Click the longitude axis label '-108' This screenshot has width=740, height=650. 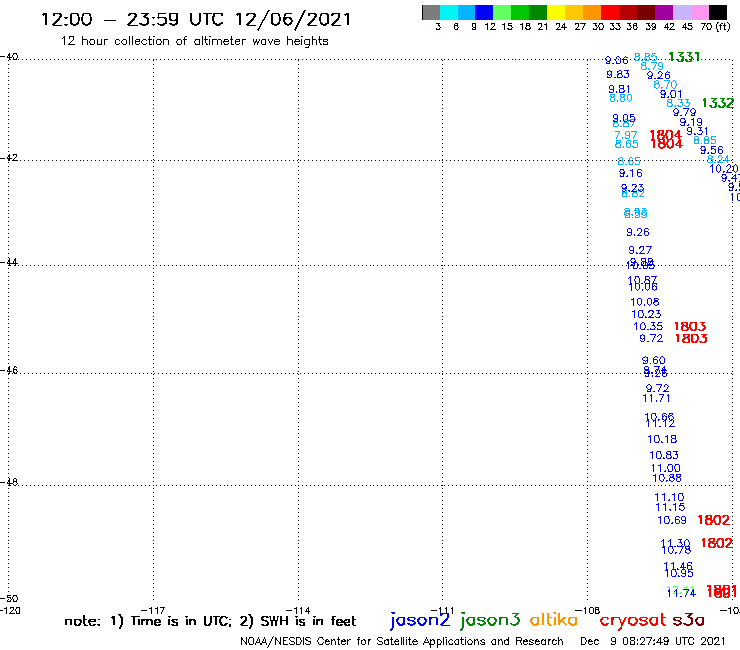coord(588,610)
